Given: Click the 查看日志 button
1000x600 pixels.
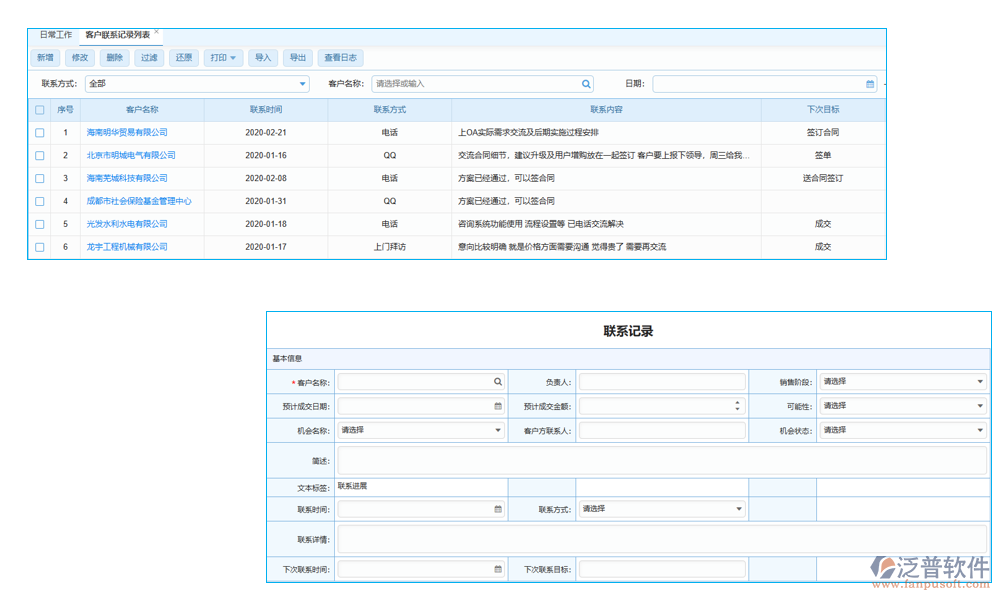Looking at the screenshot, I should point(341,57).
